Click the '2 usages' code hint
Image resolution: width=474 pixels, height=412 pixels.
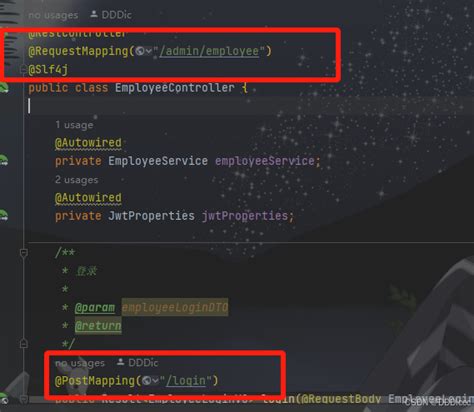[77, 180]
